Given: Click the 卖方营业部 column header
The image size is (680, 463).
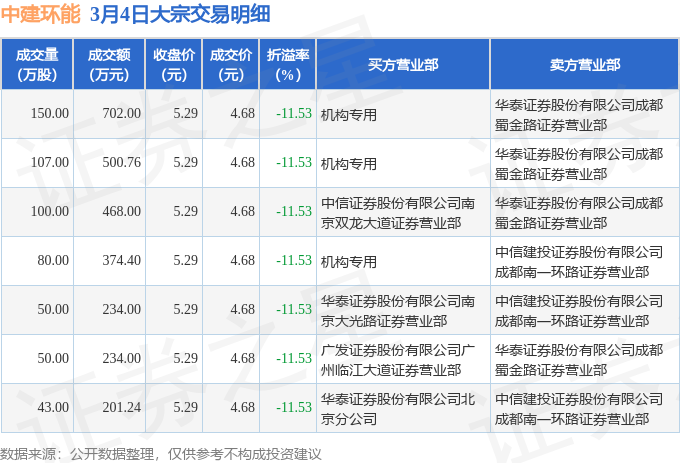Looking at the screenshot, I should click(585, 65).
